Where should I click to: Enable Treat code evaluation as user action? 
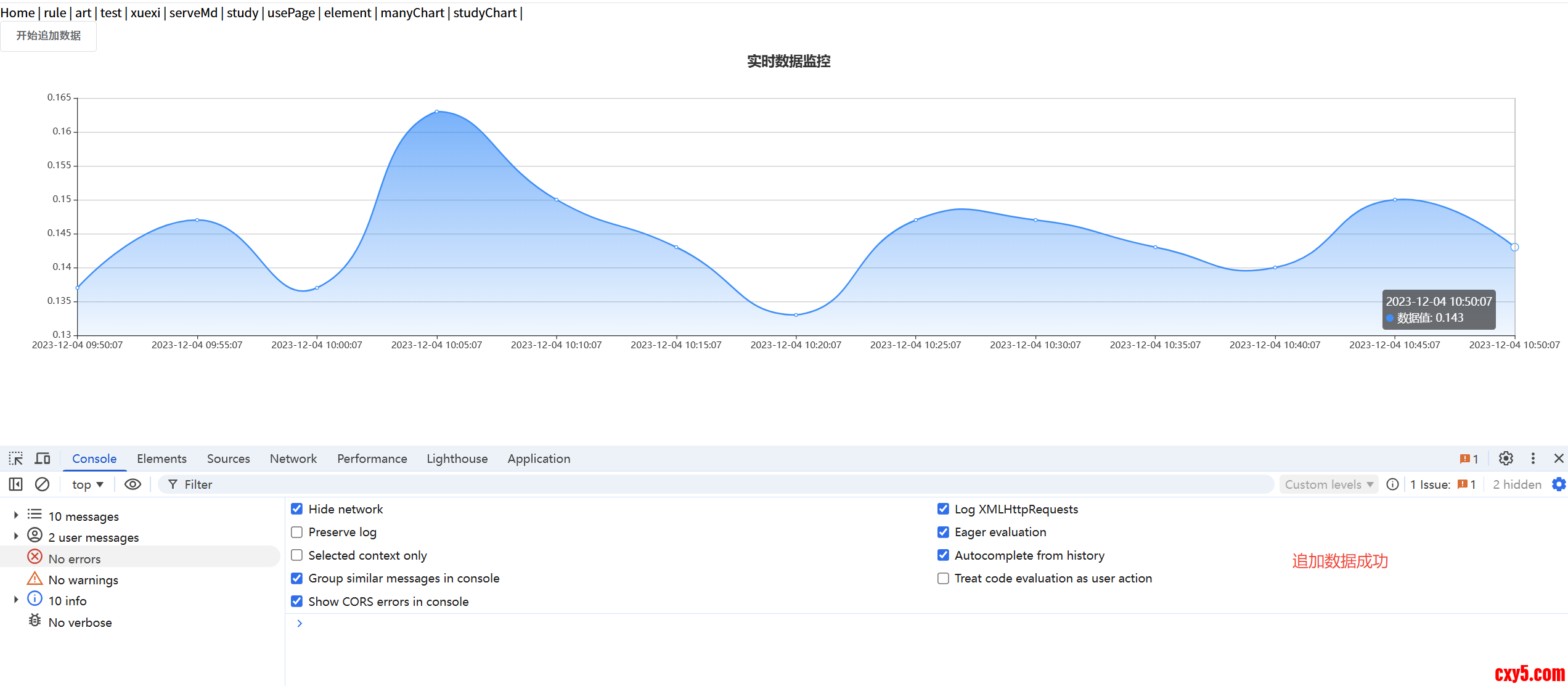click(x=943, y=578)
